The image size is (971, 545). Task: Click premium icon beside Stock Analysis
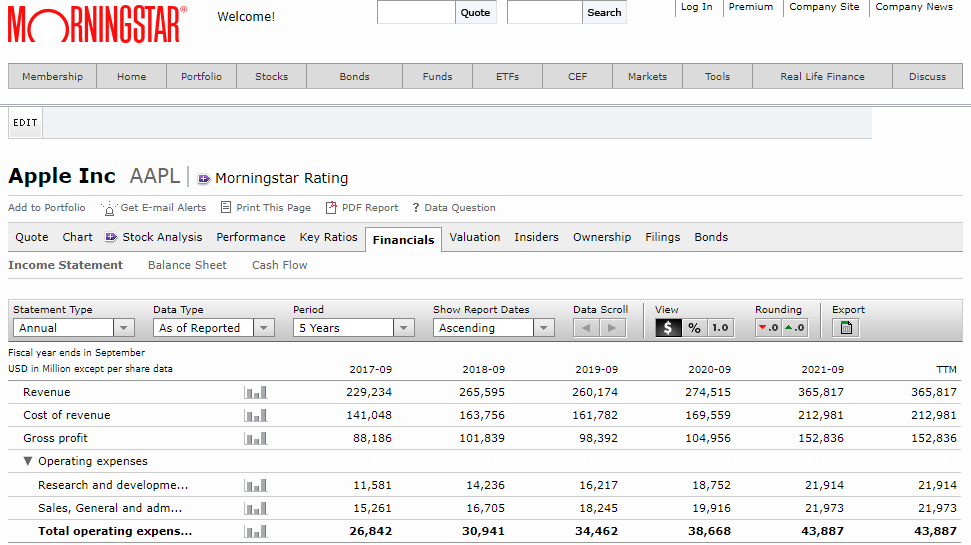coord(111,237)
